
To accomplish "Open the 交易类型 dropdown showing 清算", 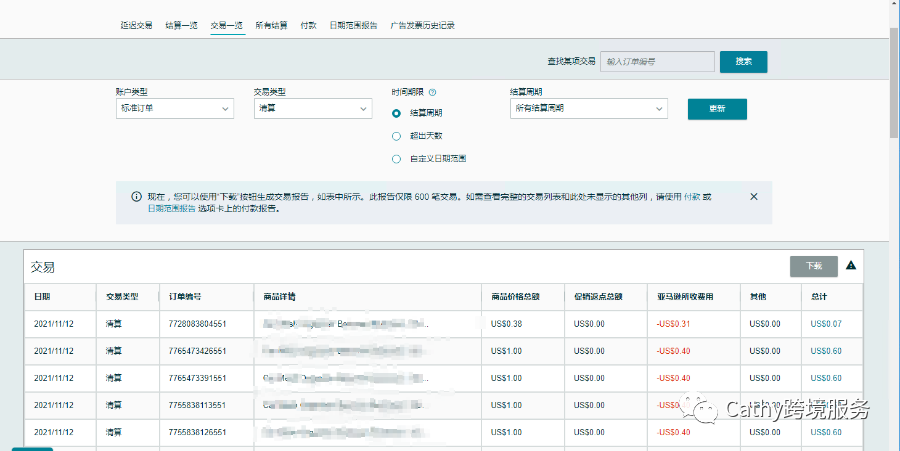I will (x=313, y=108).
